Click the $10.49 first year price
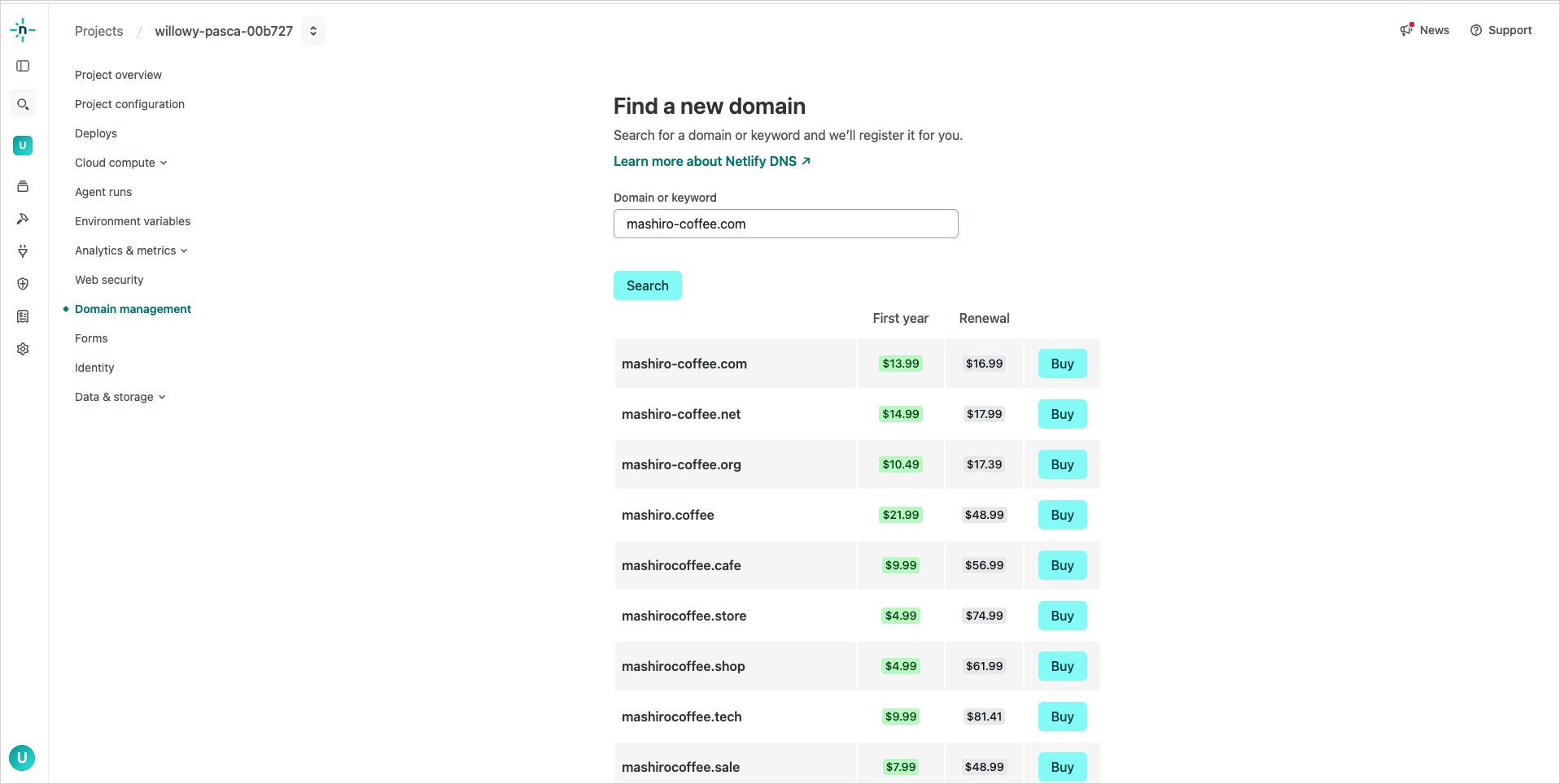This screenshot has height=784, width=1560. tap(901, 464)
